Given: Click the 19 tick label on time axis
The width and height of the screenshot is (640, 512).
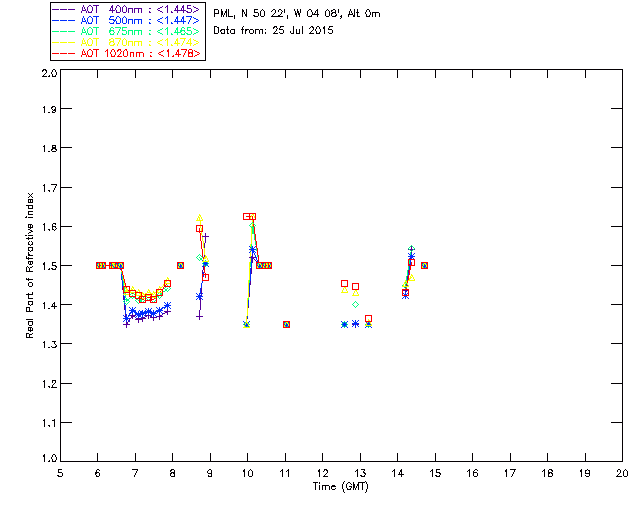Looking at the screenshot, I should click(585, 473).
